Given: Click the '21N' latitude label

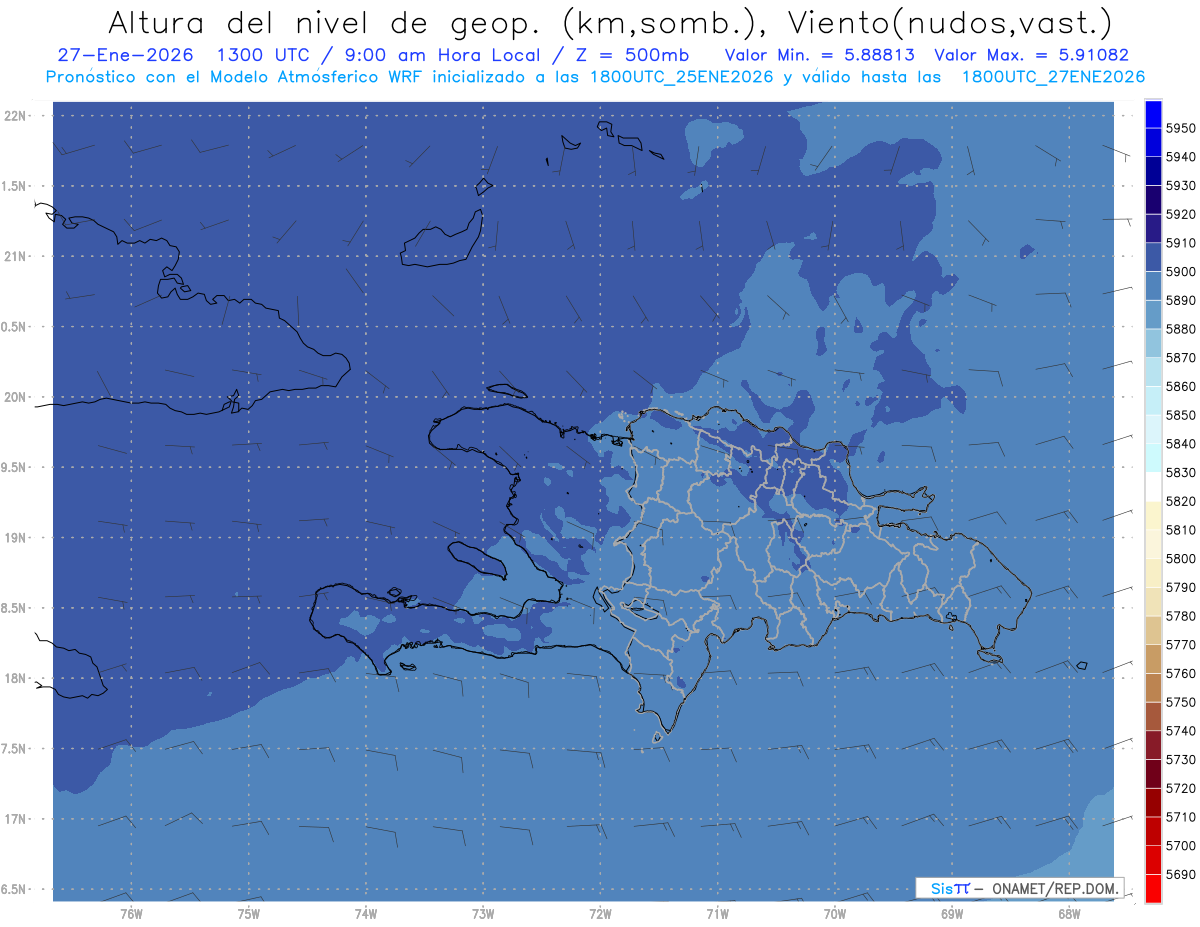Looking at the screenshot, I should pyautogui.click(x=17, y=256).
